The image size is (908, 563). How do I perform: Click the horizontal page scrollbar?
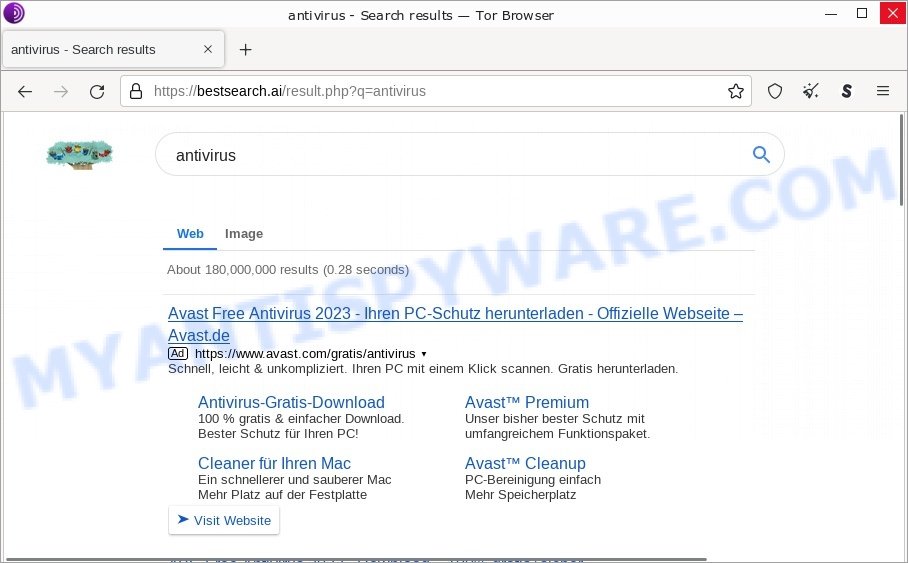(x=356, y=559)
